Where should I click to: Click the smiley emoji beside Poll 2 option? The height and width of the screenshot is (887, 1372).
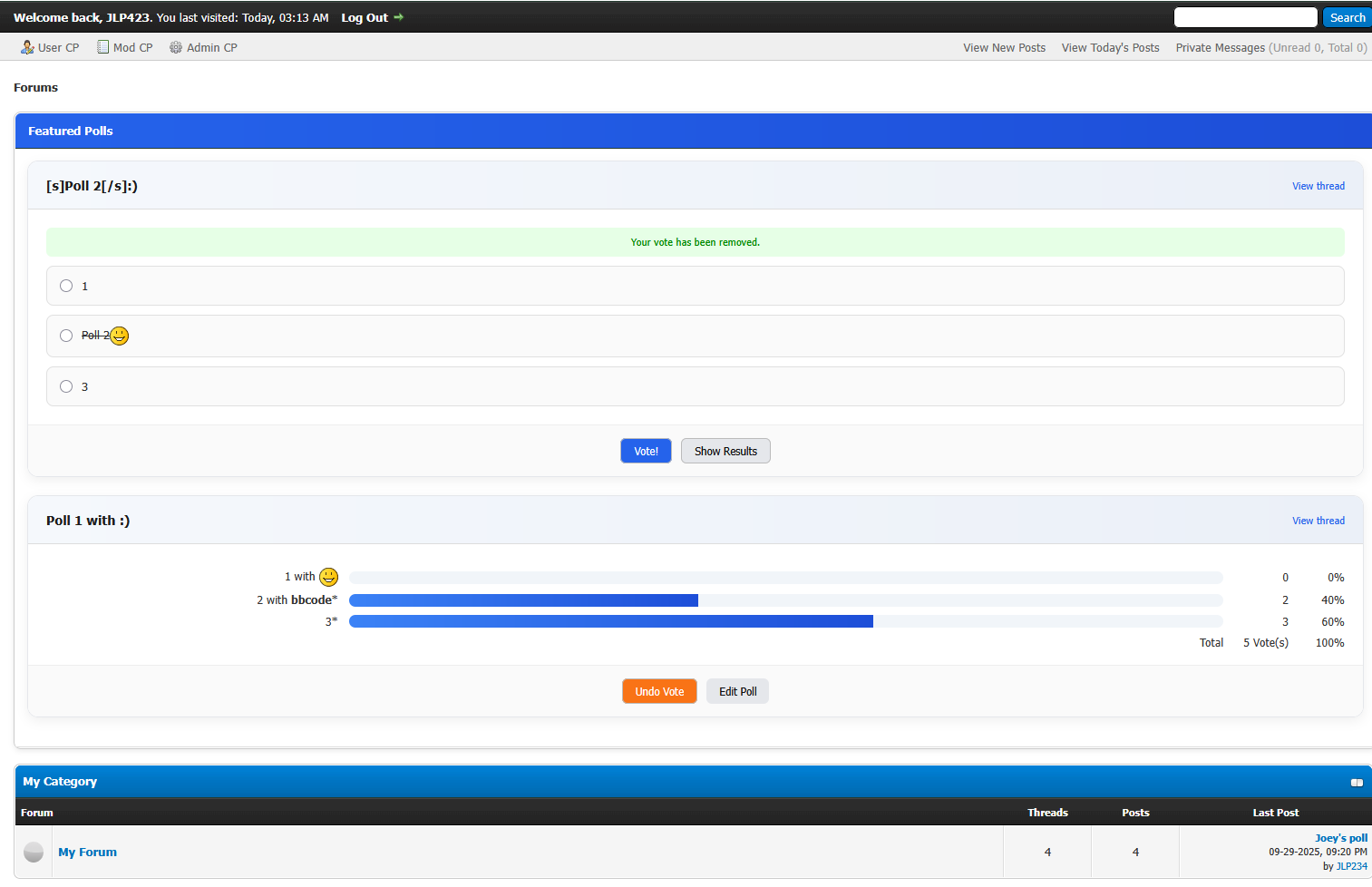[x=120, y=336]
